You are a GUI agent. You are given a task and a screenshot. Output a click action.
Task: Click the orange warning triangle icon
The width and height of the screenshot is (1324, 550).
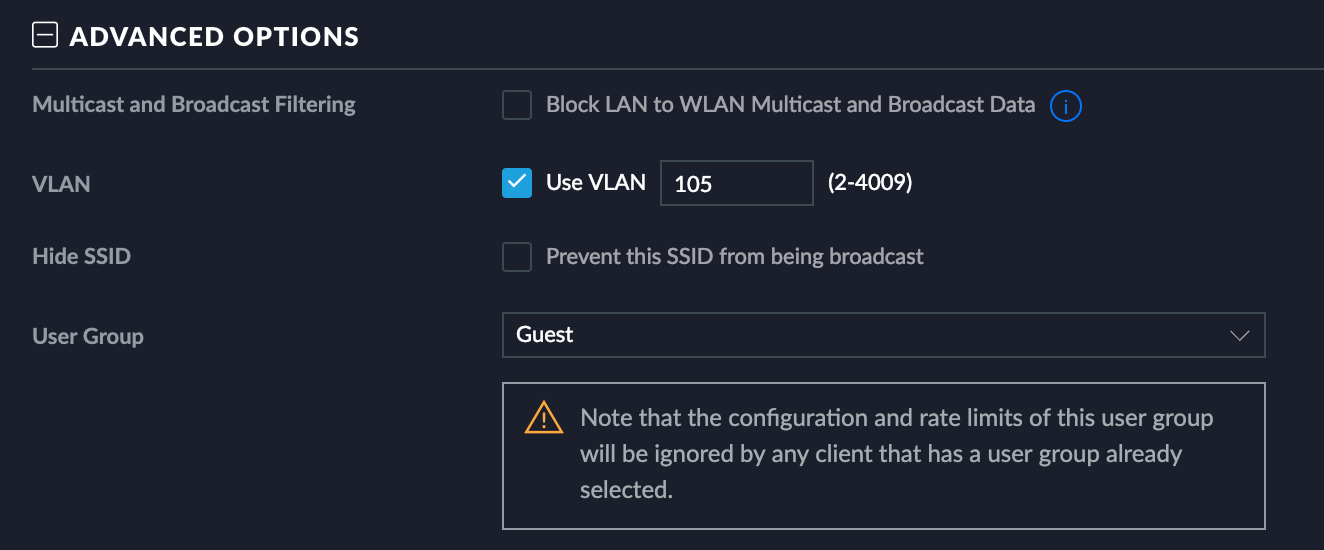pos(543,417)
